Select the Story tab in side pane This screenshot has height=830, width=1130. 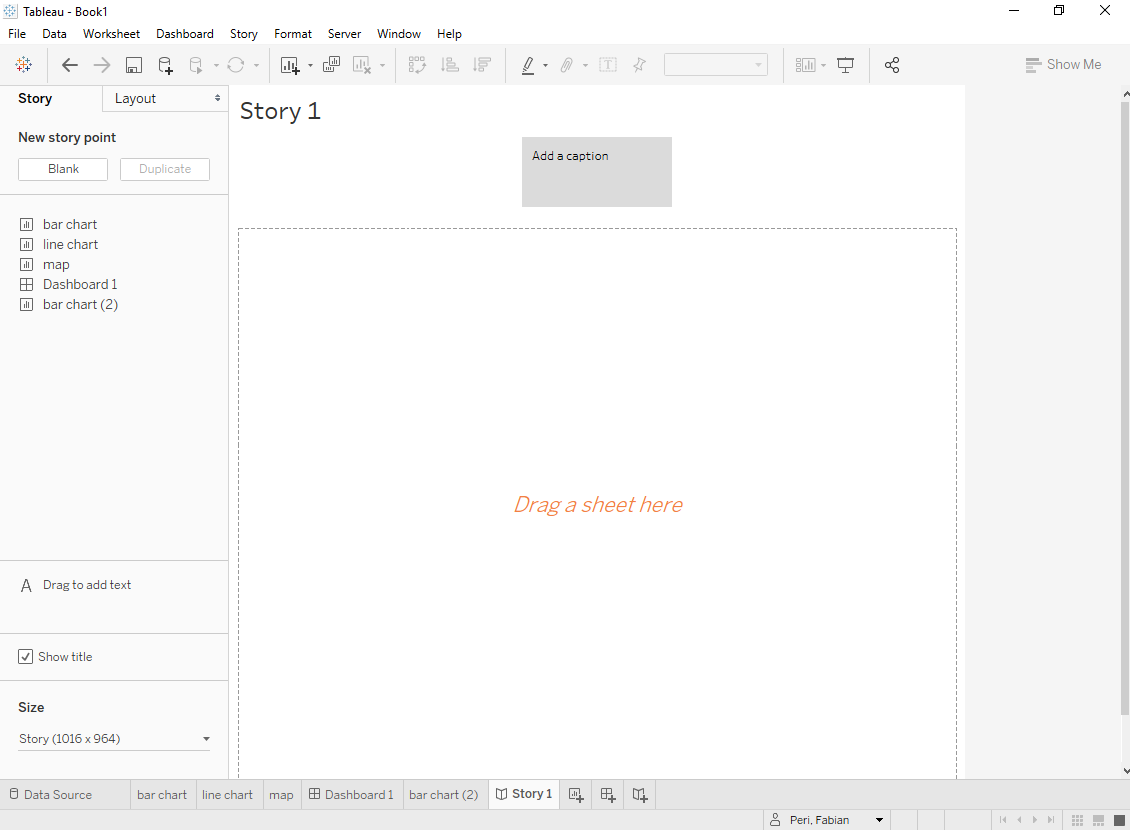[x=35, y=99]
